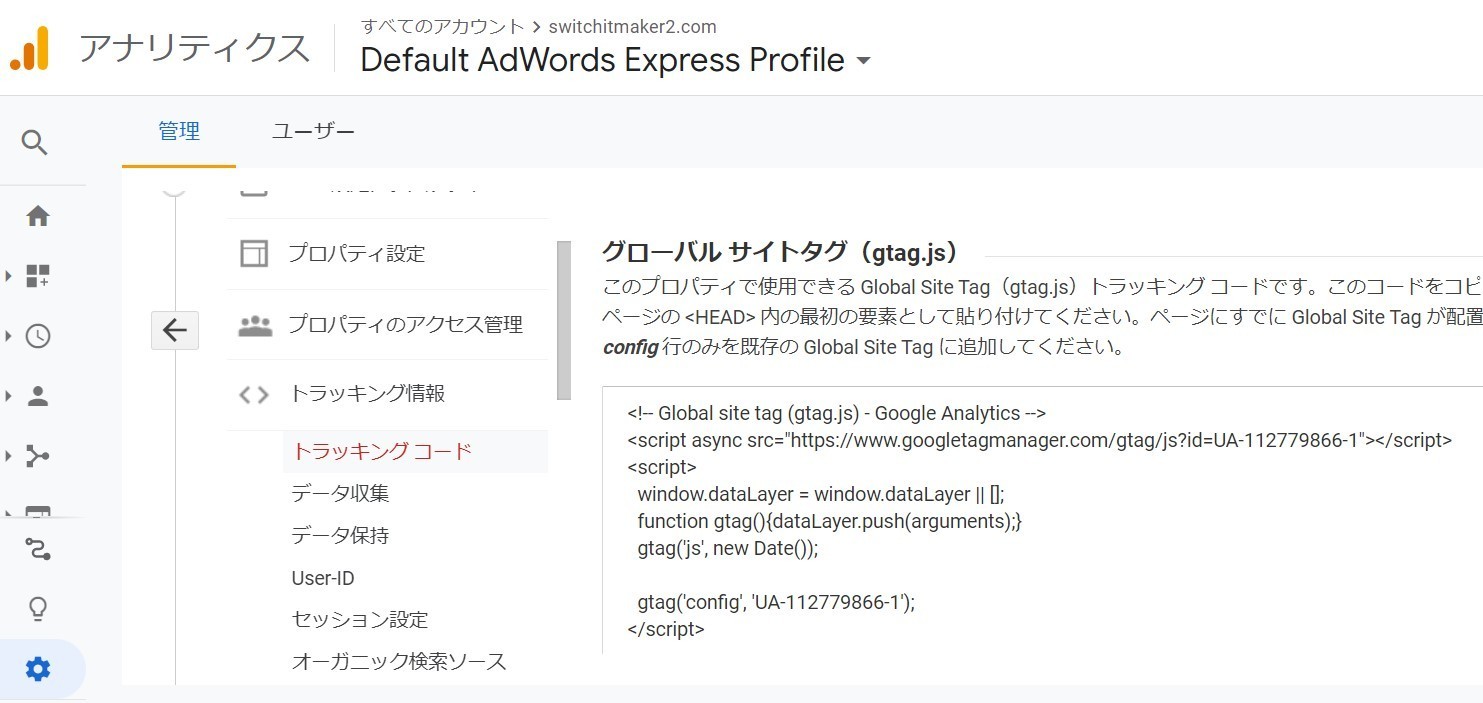The height and width of the screenshot is (703, 1483).
Task: Switch to the 管理 tab
Action: pos(179,131)
